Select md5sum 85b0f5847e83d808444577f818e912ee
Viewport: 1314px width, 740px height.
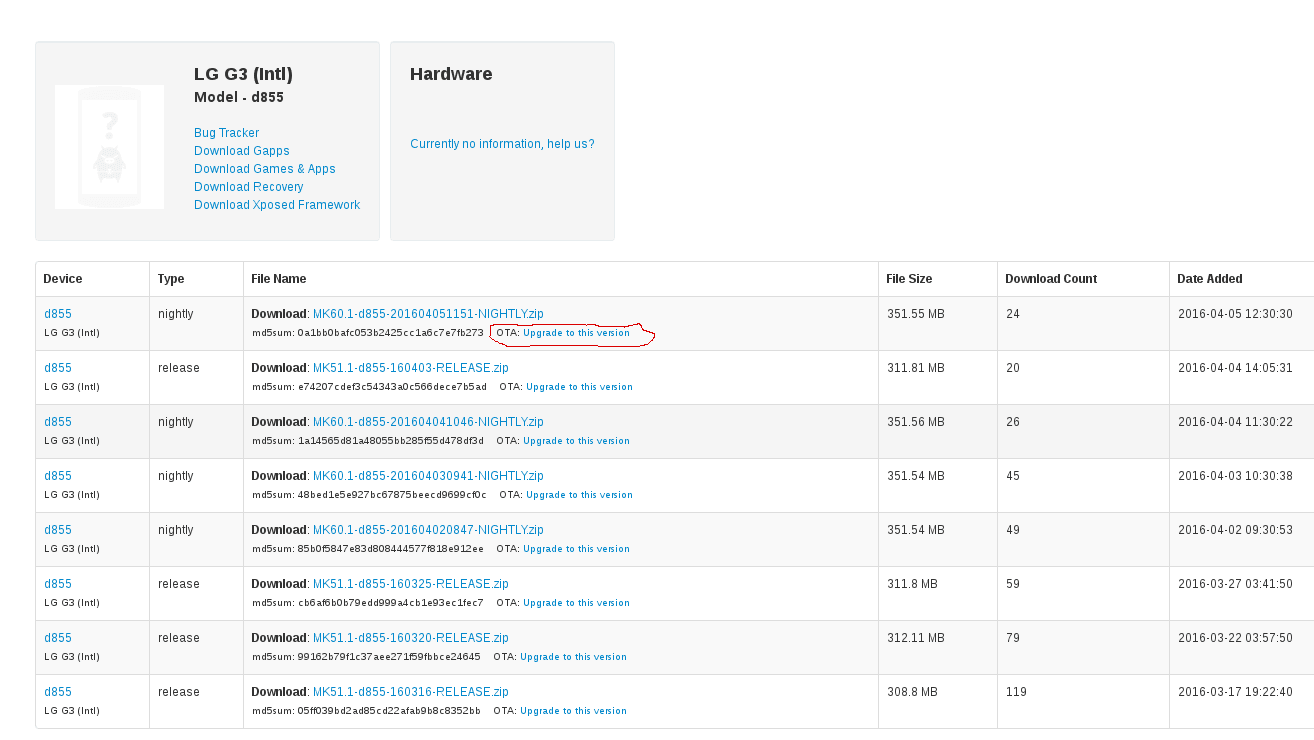[x=390, y=549]
